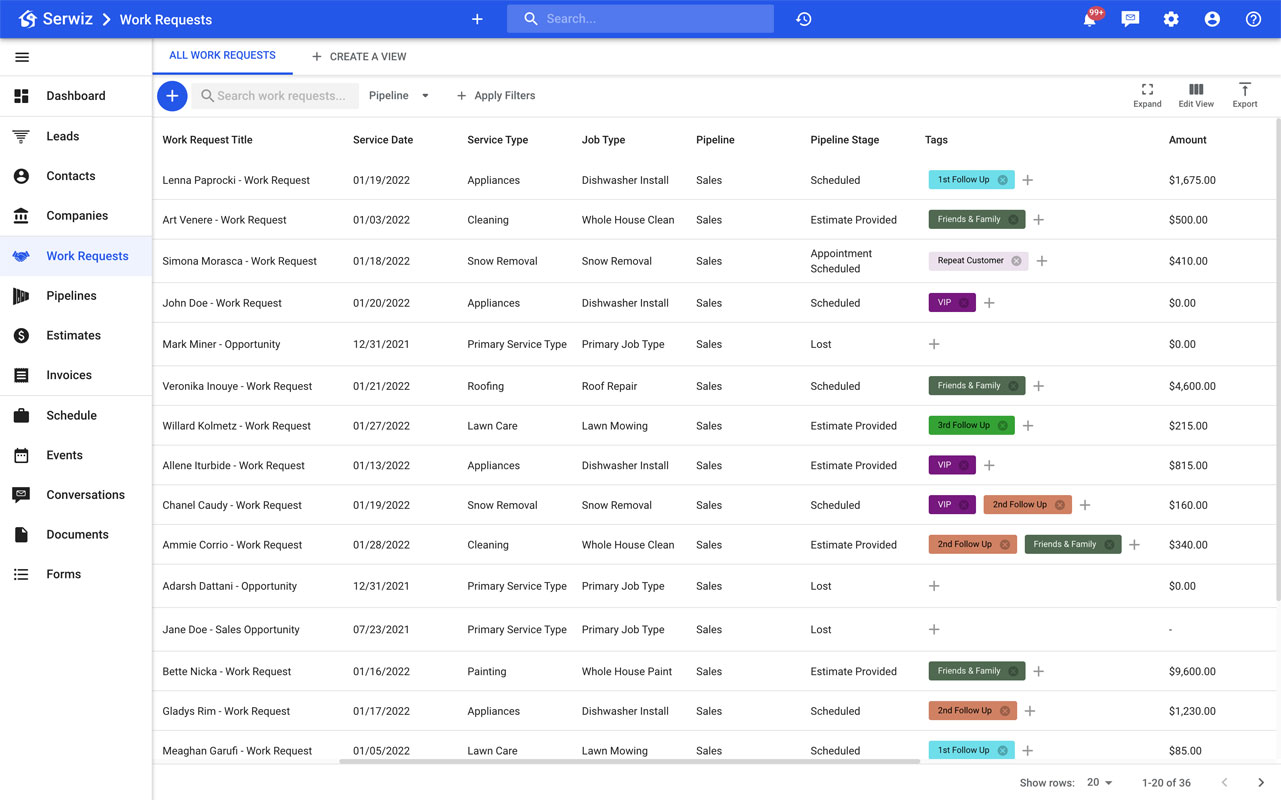
Task: Go to the next page of results
Action: click(1261, 783)
